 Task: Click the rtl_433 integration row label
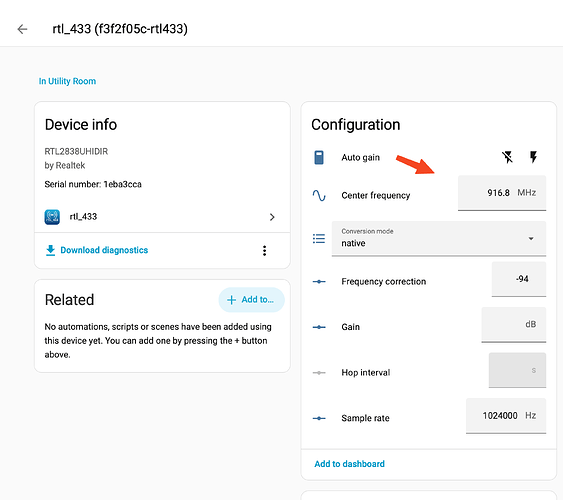click(x=83, y=216)
